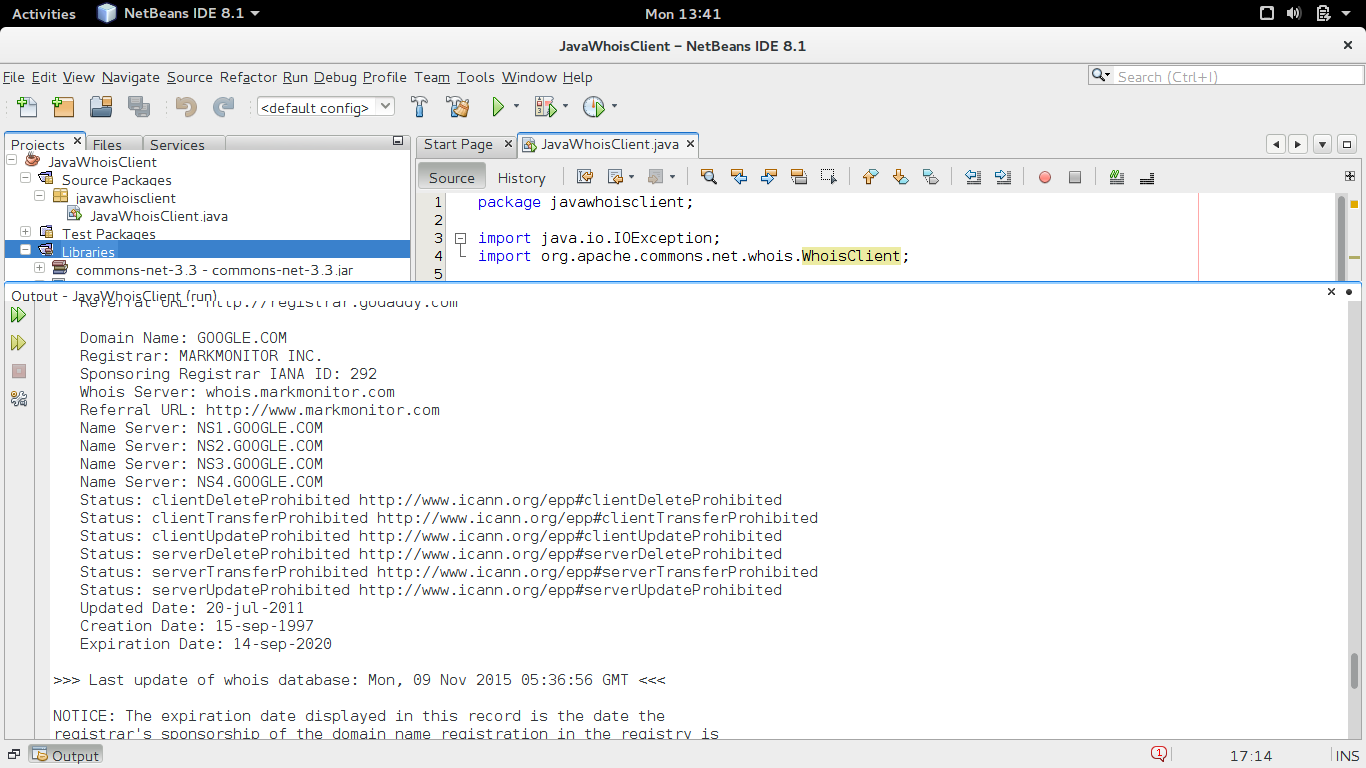Click the Output button at the bottom
Image resolution: width=1366 pixels, height=768 pixels.
click(x=66, y=755)
